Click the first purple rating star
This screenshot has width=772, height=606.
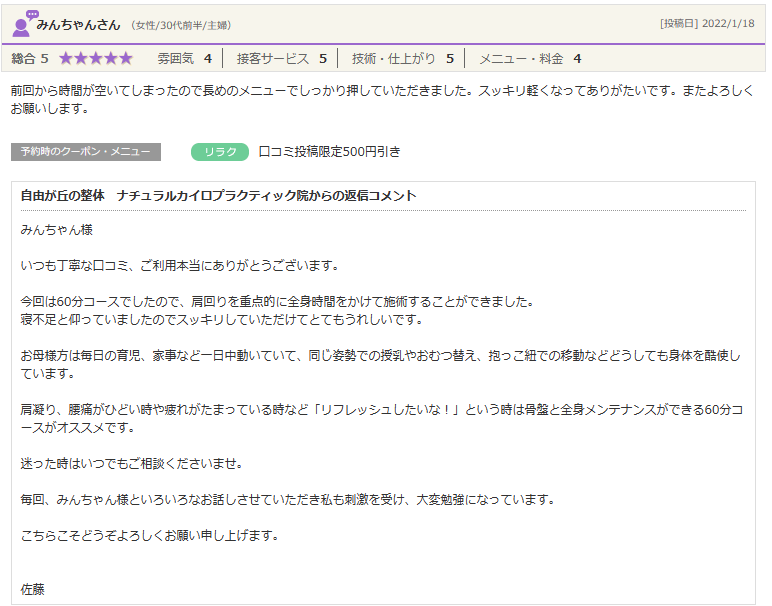[66, 59]
